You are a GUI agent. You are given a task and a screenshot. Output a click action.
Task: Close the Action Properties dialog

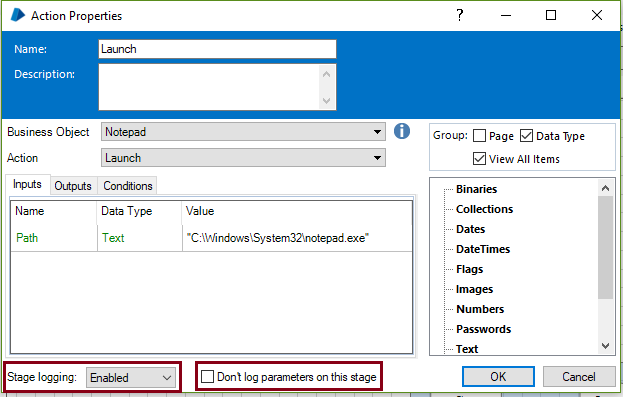[597, 15]
